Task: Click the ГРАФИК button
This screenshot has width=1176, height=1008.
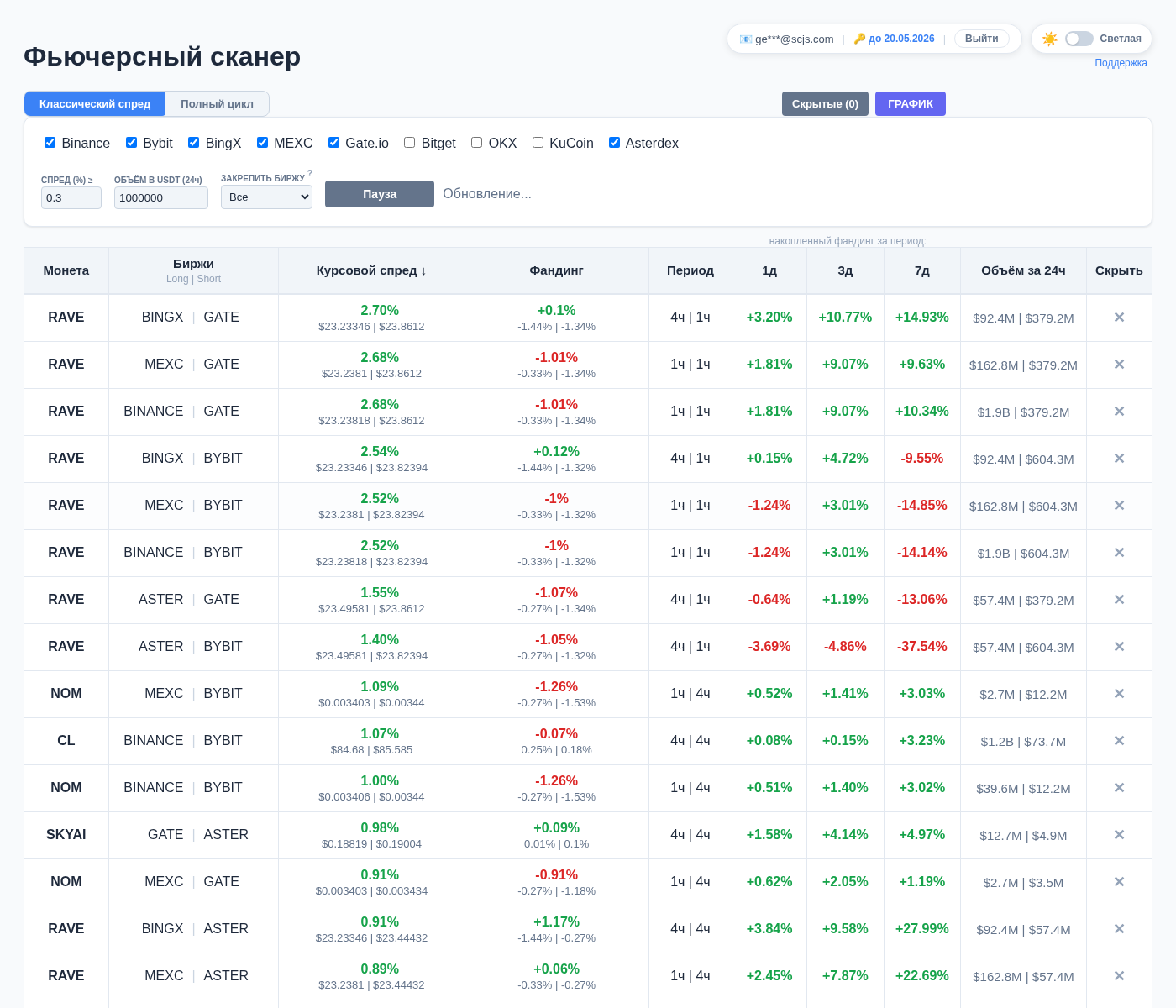Action: tap(910, 104)
